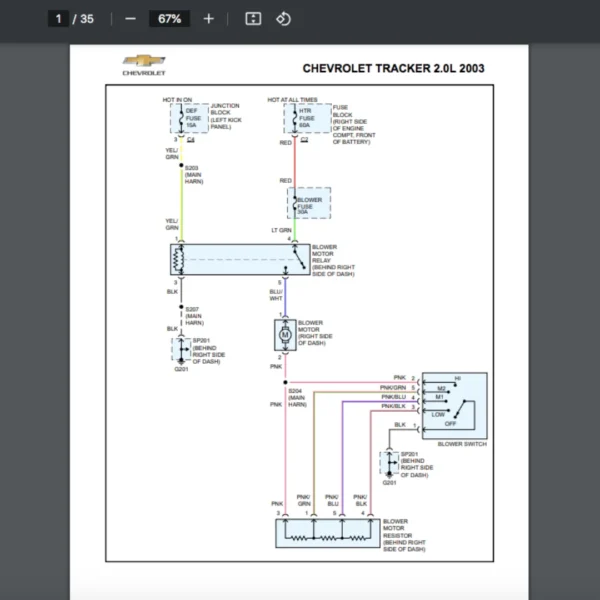This screenshot has width=600, height=600.
Task: Click the G201 ground below S207 splice
Action: [180, 370]
